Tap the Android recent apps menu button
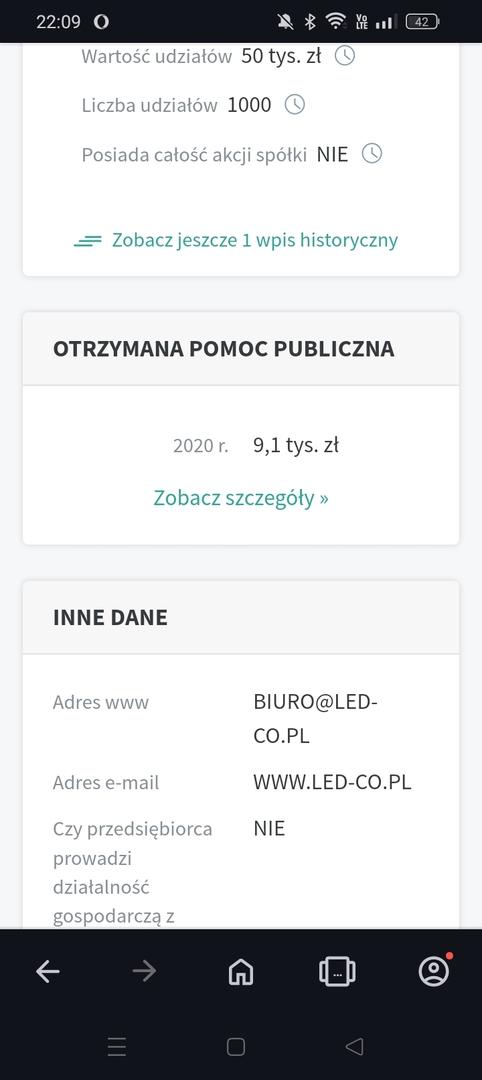Screen dimensions: 482x1080 117,1047
